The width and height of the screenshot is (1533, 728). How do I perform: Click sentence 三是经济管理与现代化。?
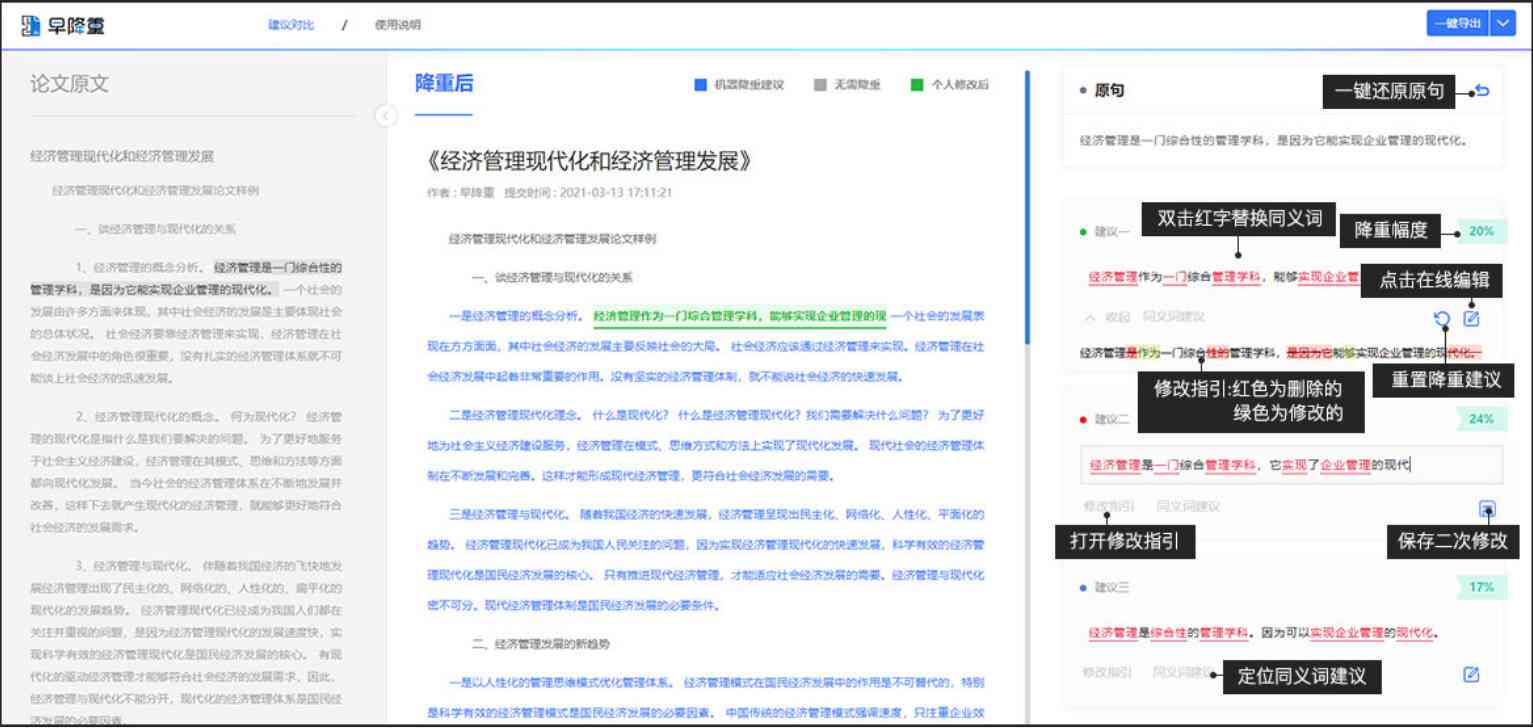click(x=509, y=514)
